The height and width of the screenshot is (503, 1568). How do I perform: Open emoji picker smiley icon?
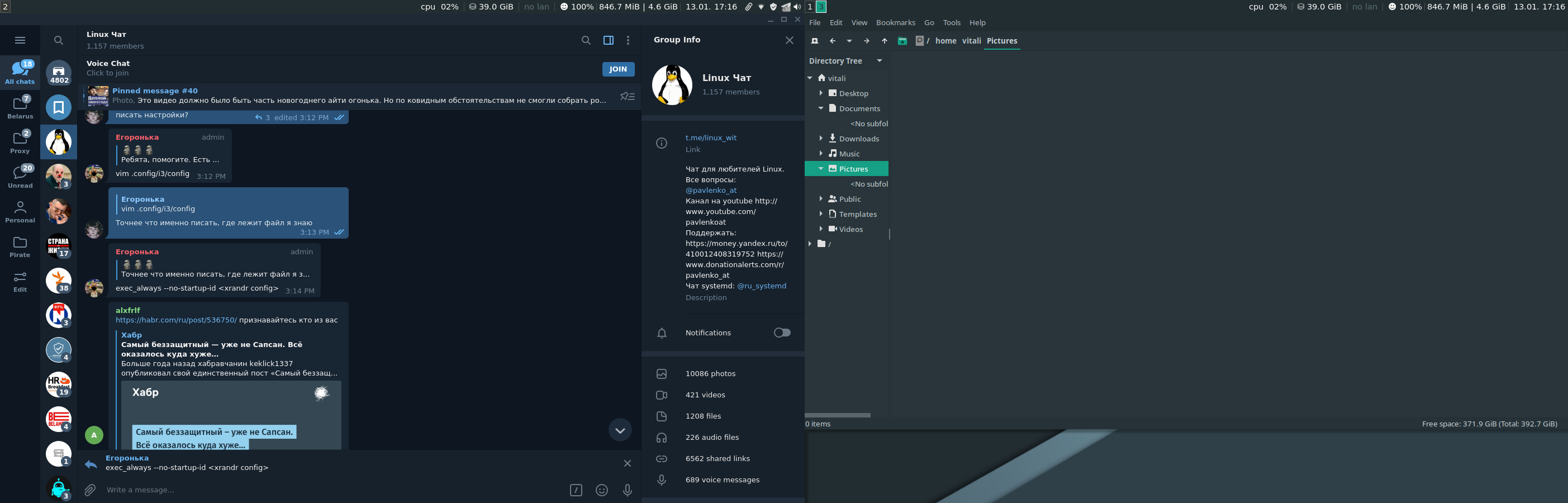click(x=601, y=490)
